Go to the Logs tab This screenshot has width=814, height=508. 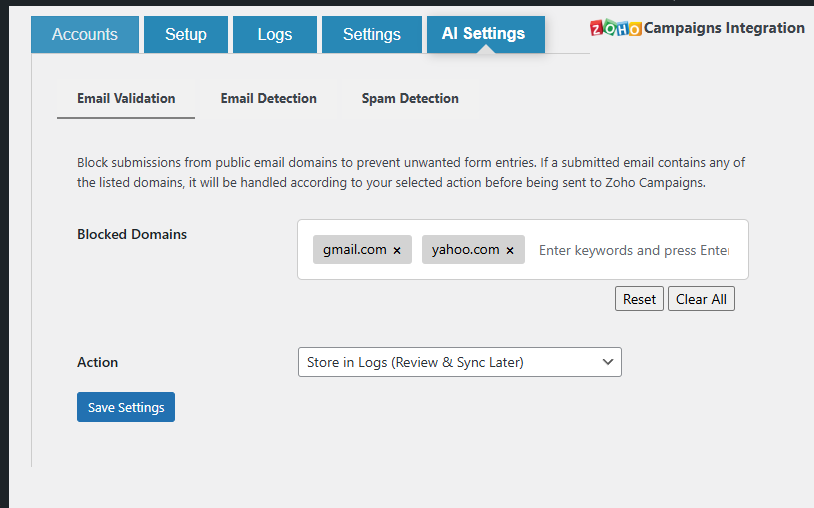(274, 34)
